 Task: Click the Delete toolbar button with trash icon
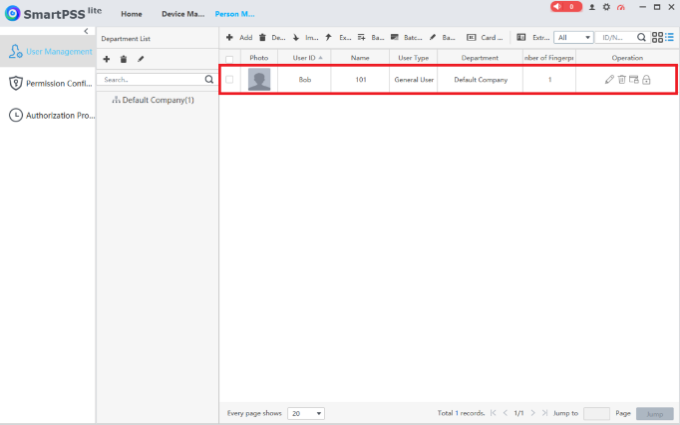point(272,38)
